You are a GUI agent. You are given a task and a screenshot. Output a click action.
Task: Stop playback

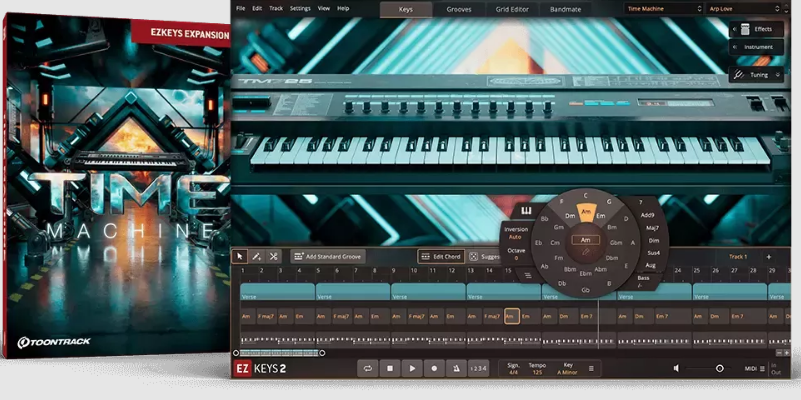coord(390,368)
